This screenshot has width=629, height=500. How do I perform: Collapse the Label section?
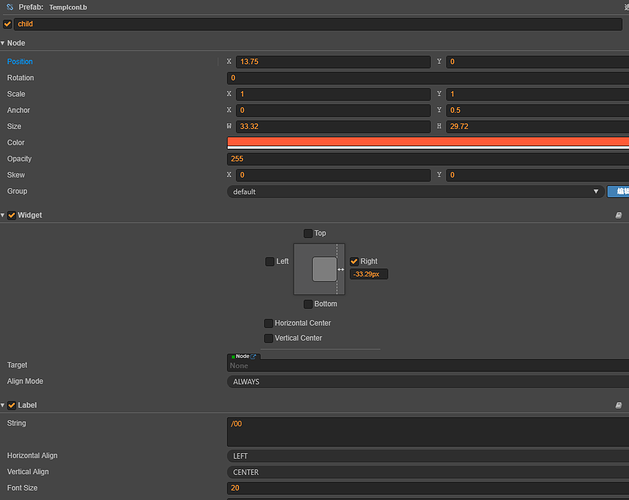tap(3, 405)
